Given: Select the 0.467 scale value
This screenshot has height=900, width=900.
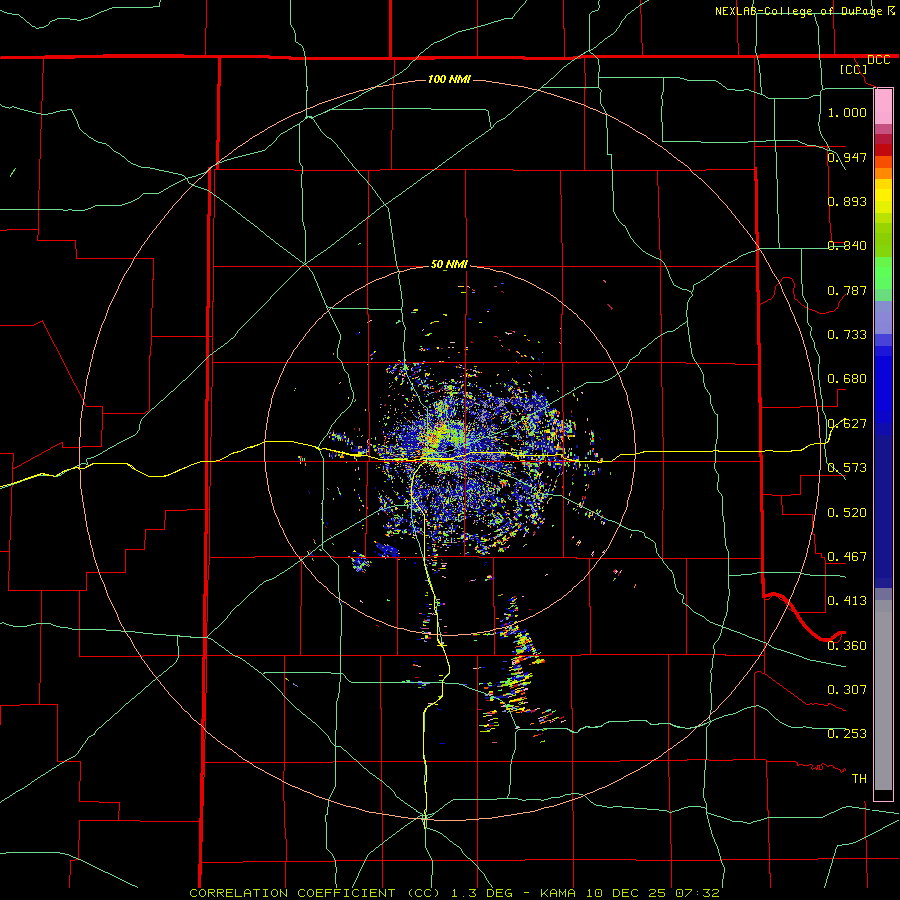Looking at the screenshot, I should coord(847,556).
